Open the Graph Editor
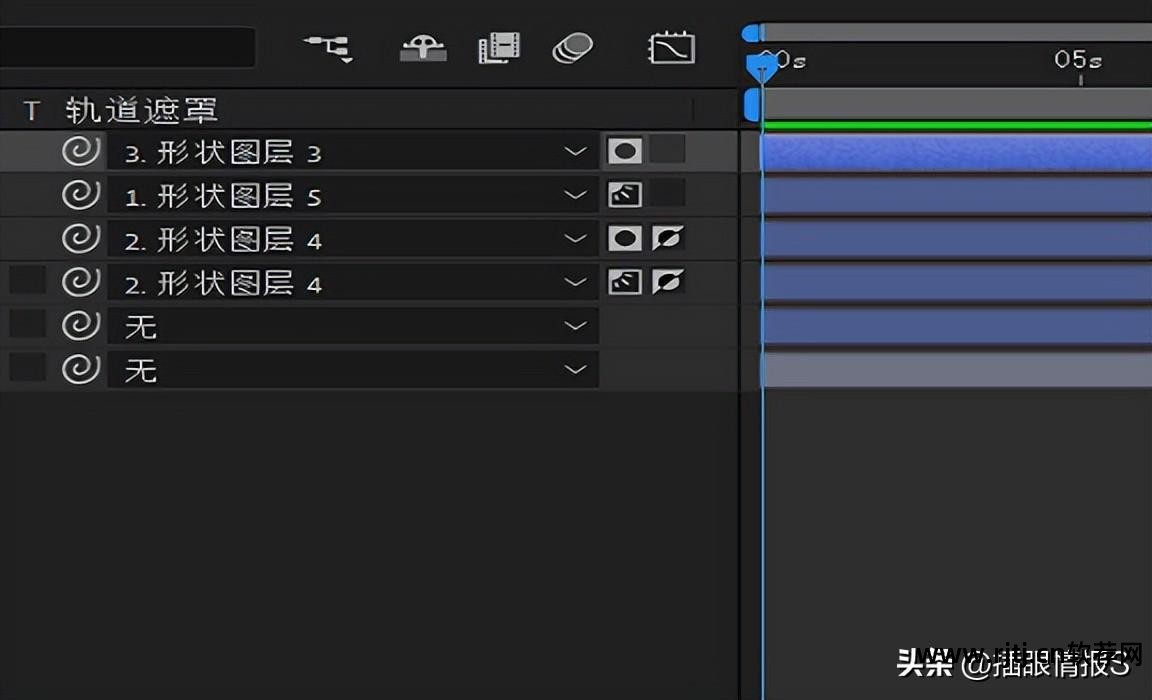 point(671,47)
